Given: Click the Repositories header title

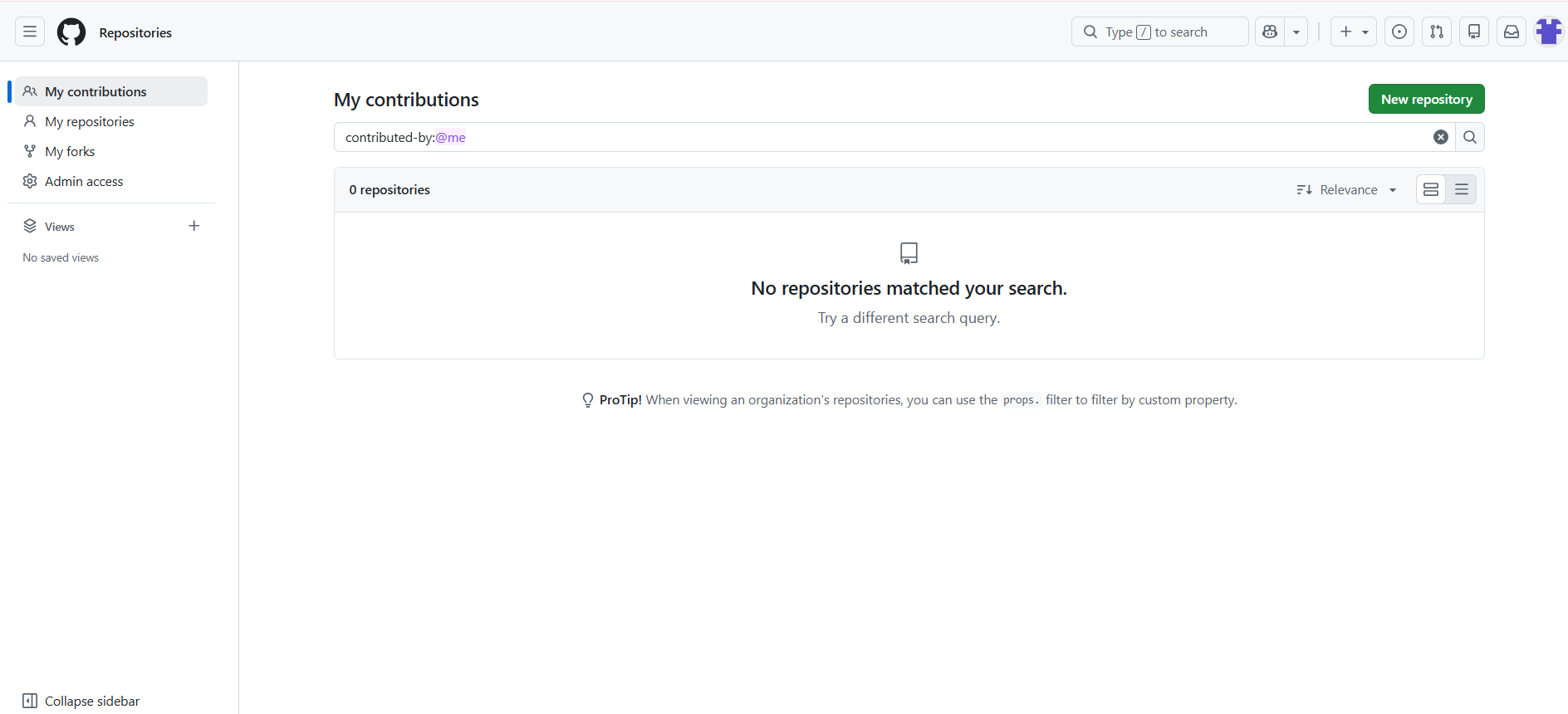Looking at the screenshot, I should pos(135,32).
